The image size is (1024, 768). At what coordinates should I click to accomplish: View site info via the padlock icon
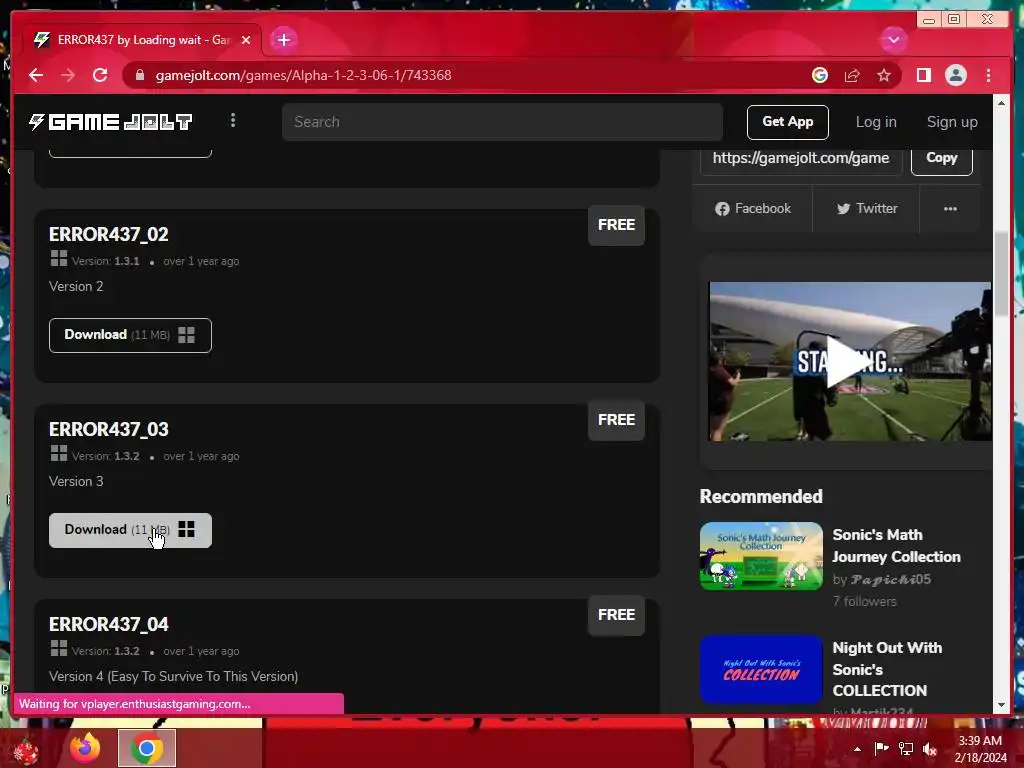139,75
